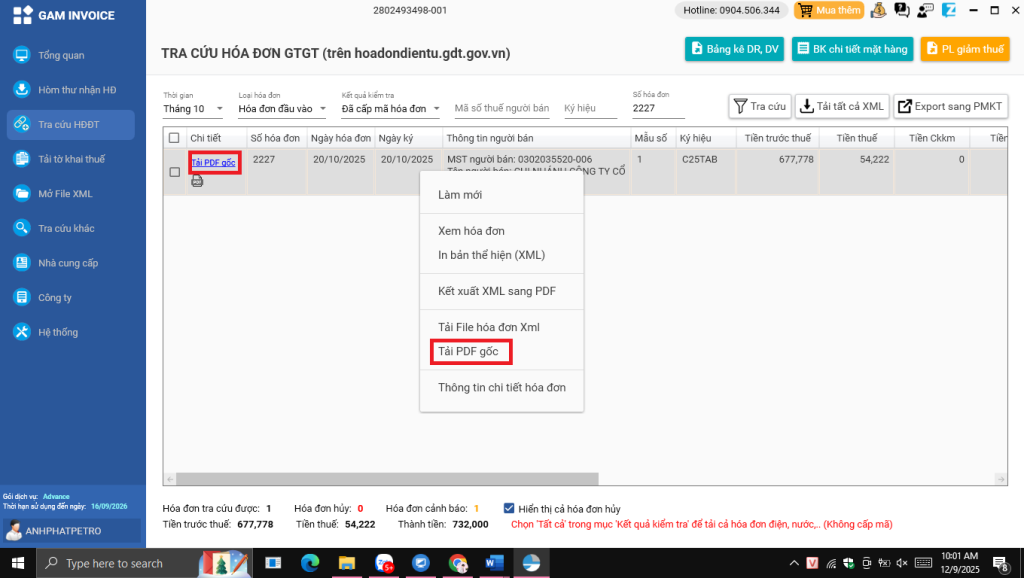Tick the select-all checkbox in the table header
The width and height of the screenshot is (1024, 578).
click(x=174, y=138)
